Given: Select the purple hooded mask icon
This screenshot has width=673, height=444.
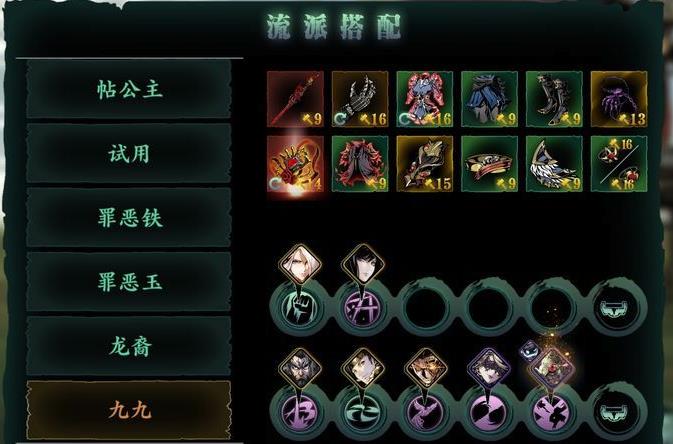Looking at the screenshot, I should [619, 99].
